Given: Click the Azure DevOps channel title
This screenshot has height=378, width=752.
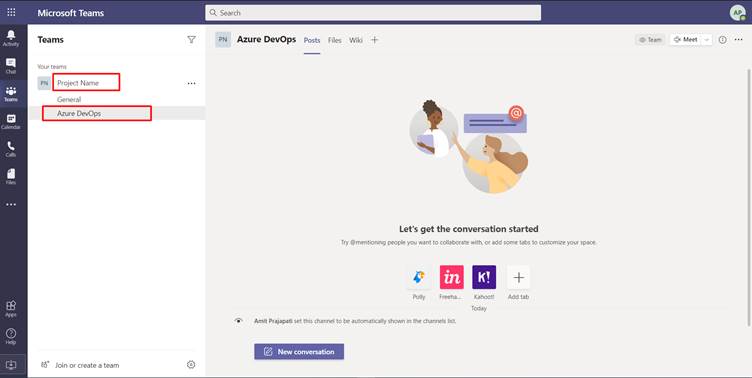Looking at the screenshot, I should (266, 39).
